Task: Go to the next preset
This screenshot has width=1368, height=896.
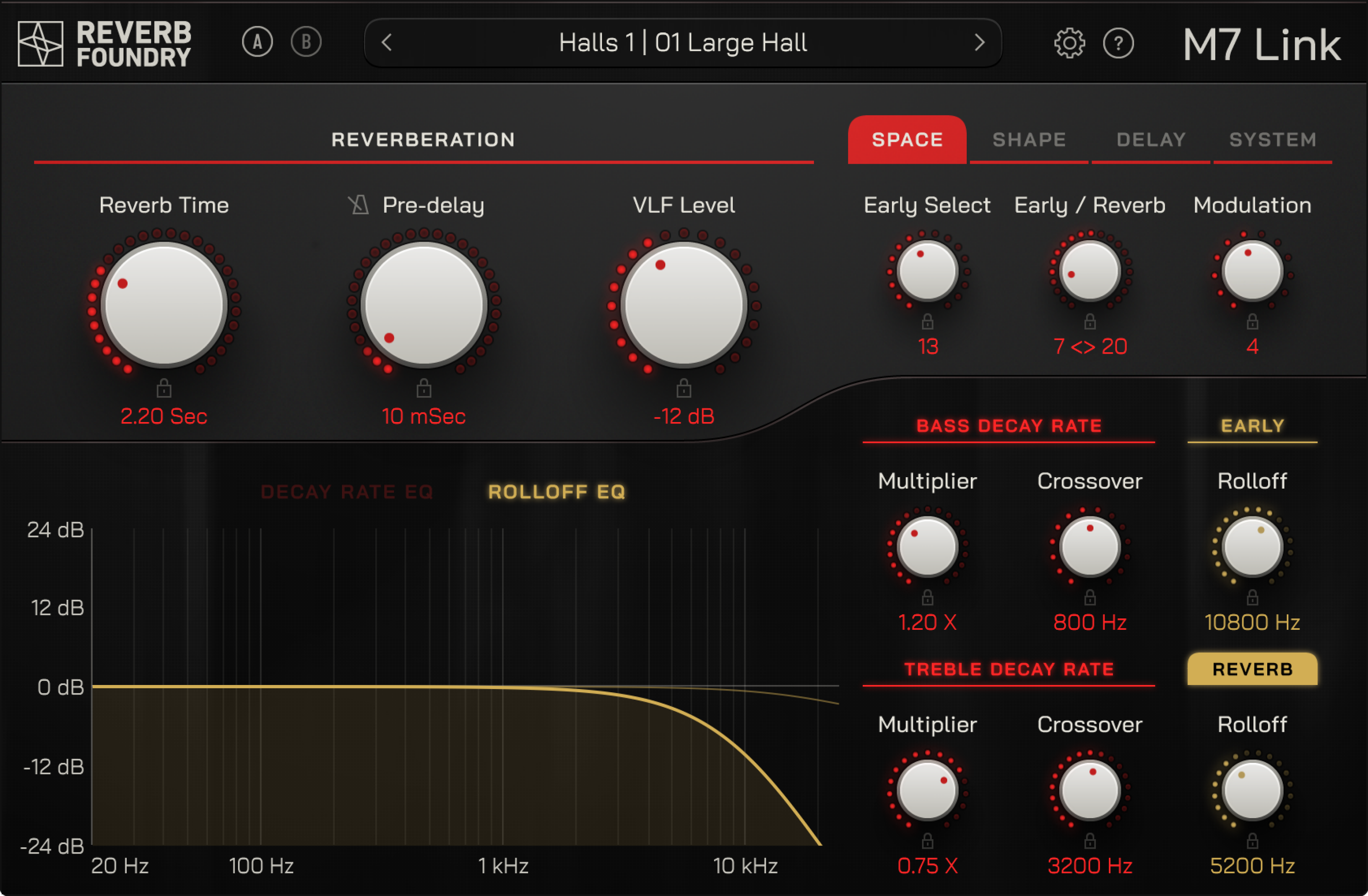Action: (x=980, y=42)
